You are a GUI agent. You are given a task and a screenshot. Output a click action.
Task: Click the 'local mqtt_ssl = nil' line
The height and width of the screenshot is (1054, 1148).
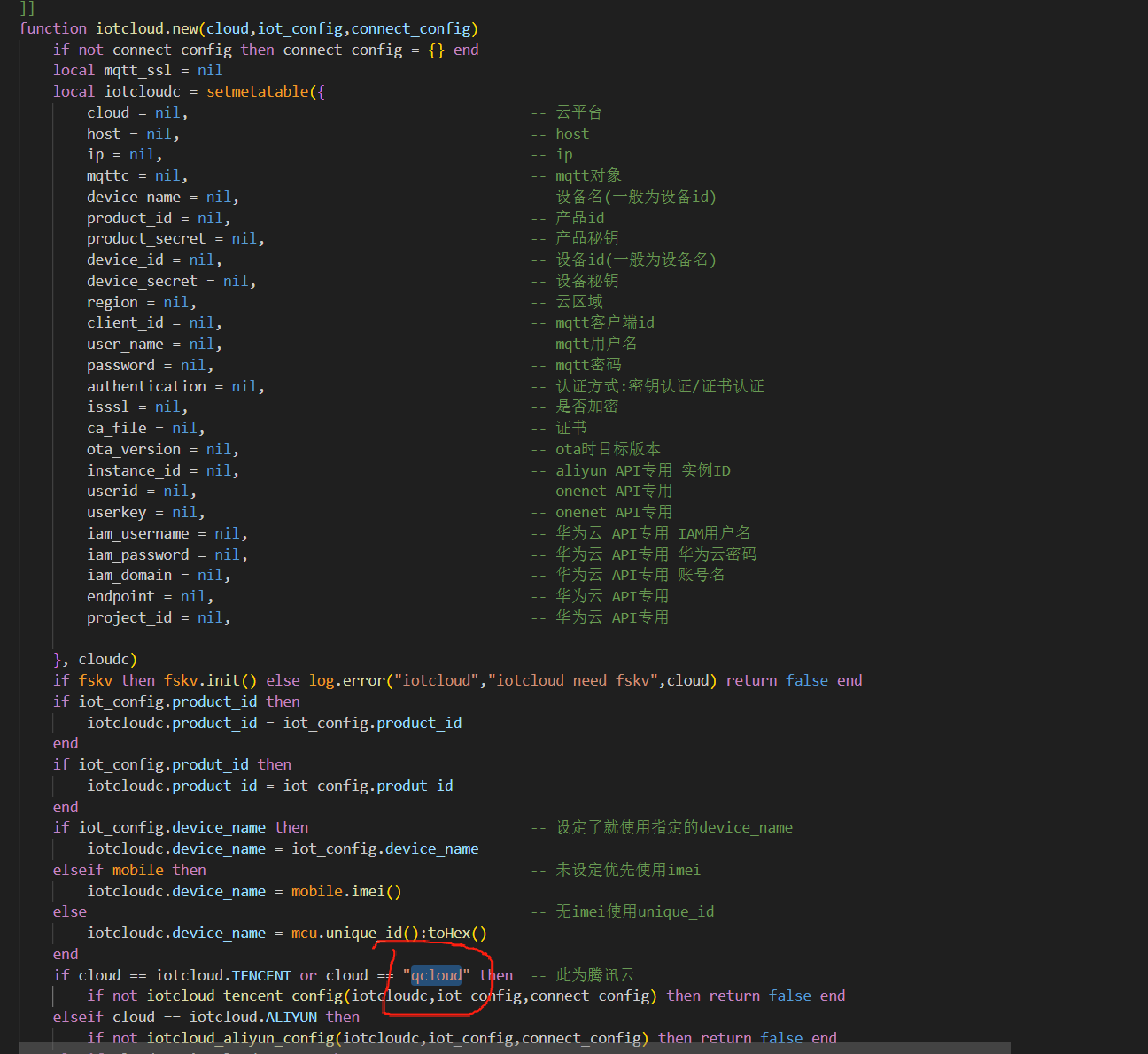tap(137, 70)
